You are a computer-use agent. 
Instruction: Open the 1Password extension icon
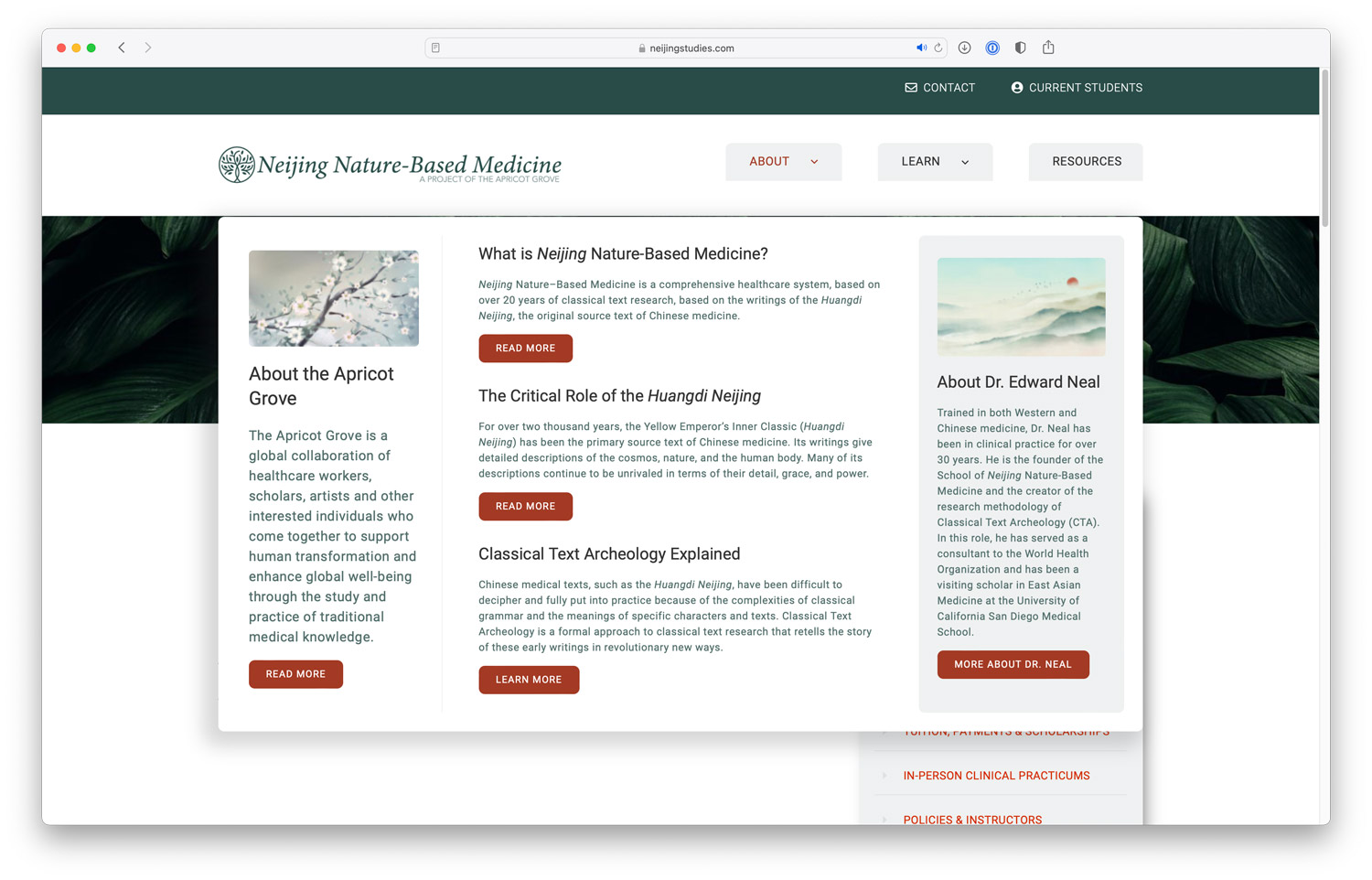[992, 48]
